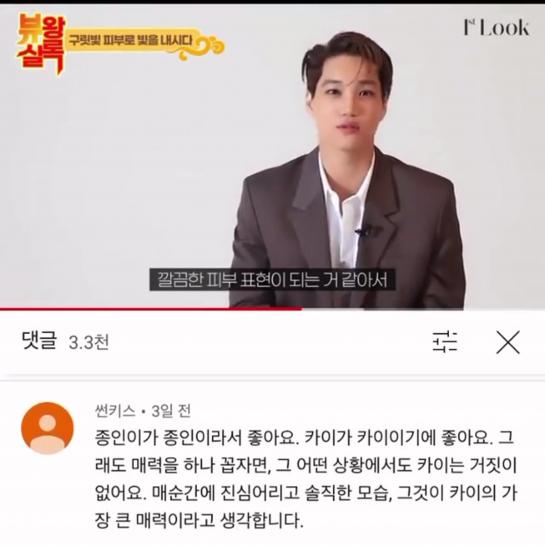The height and width of the screenshot is (545, 545).
Task: Click the 3.3천 comment count
Action: pyautogui.click(x=89, y=342)
